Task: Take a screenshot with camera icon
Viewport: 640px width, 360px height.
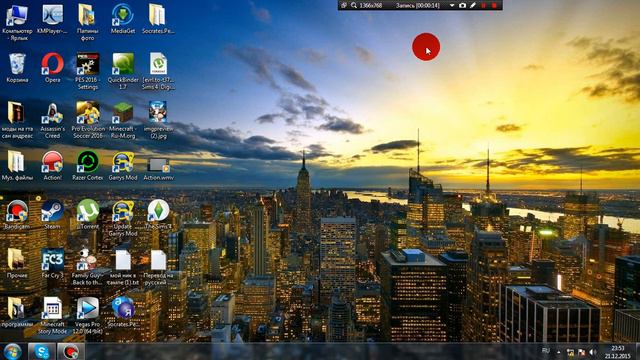Action: click(x=462, y=5)
